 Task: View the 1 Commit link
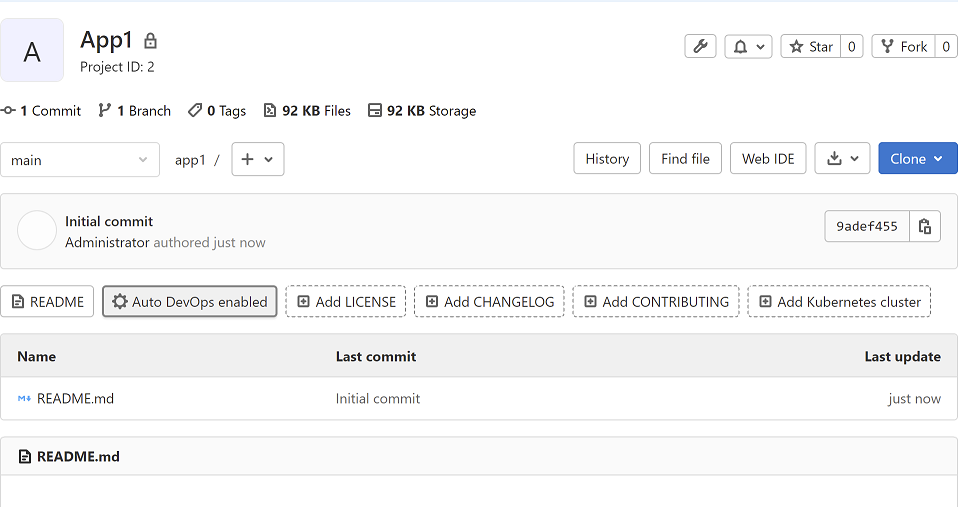[42, 111]
